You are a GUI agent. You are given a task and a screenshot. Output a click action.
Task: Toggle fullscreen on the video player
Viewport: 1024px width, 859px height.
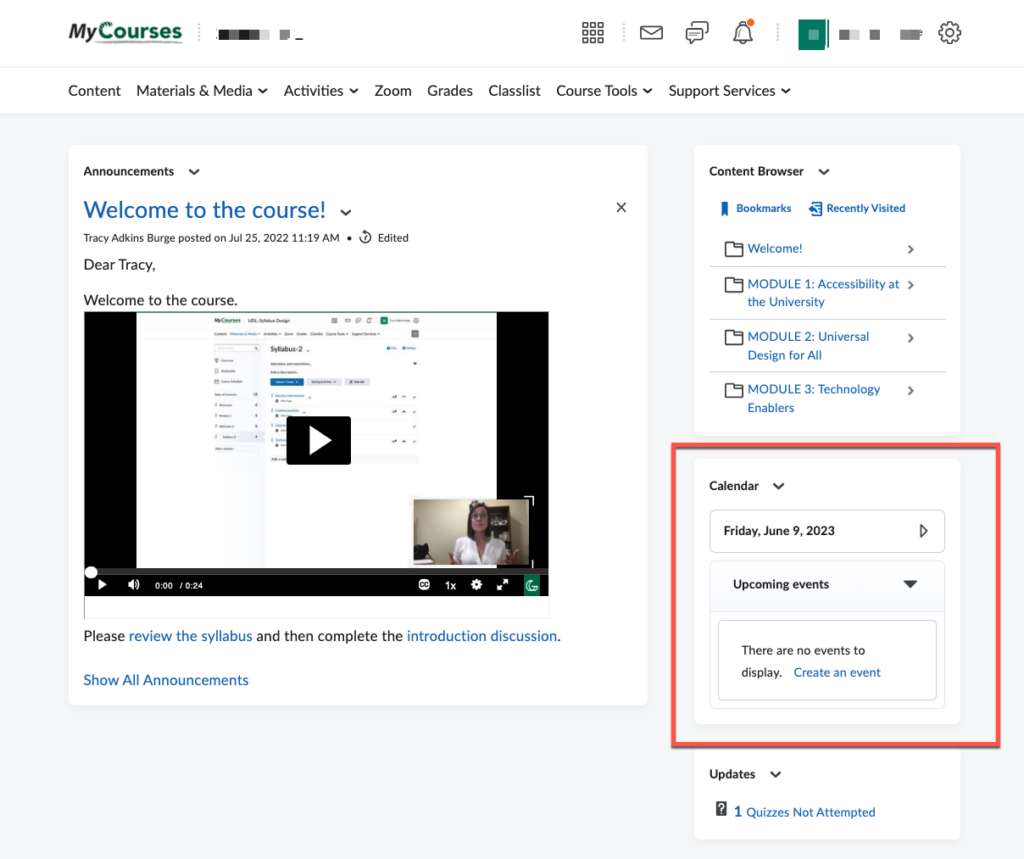[x=503, y=585]
